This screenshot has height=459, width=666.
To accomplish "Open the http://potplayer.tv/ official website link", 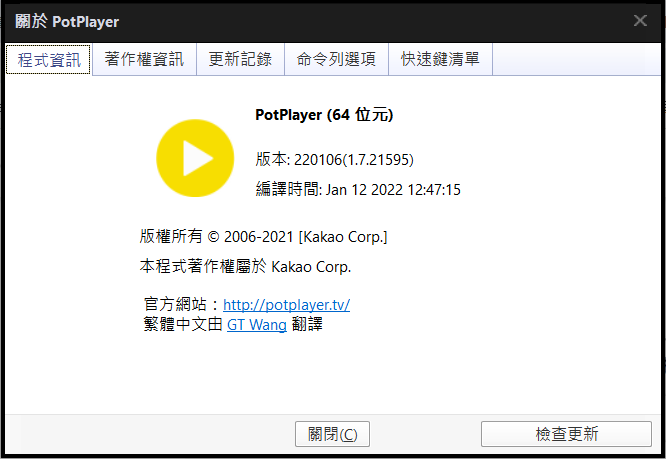I will coord(286,304).
